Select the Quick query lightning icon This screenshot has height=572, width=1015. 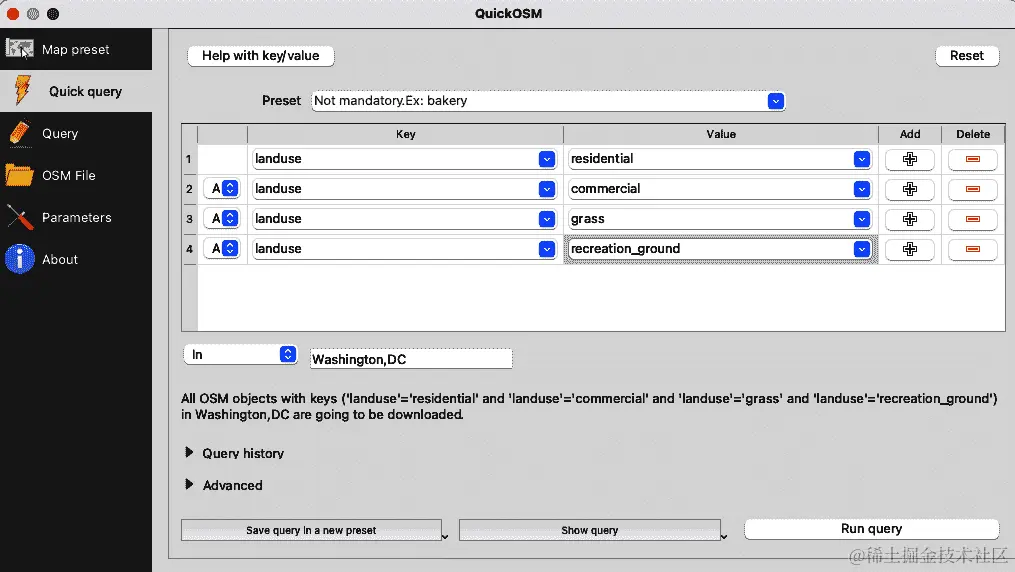[22, 91]
